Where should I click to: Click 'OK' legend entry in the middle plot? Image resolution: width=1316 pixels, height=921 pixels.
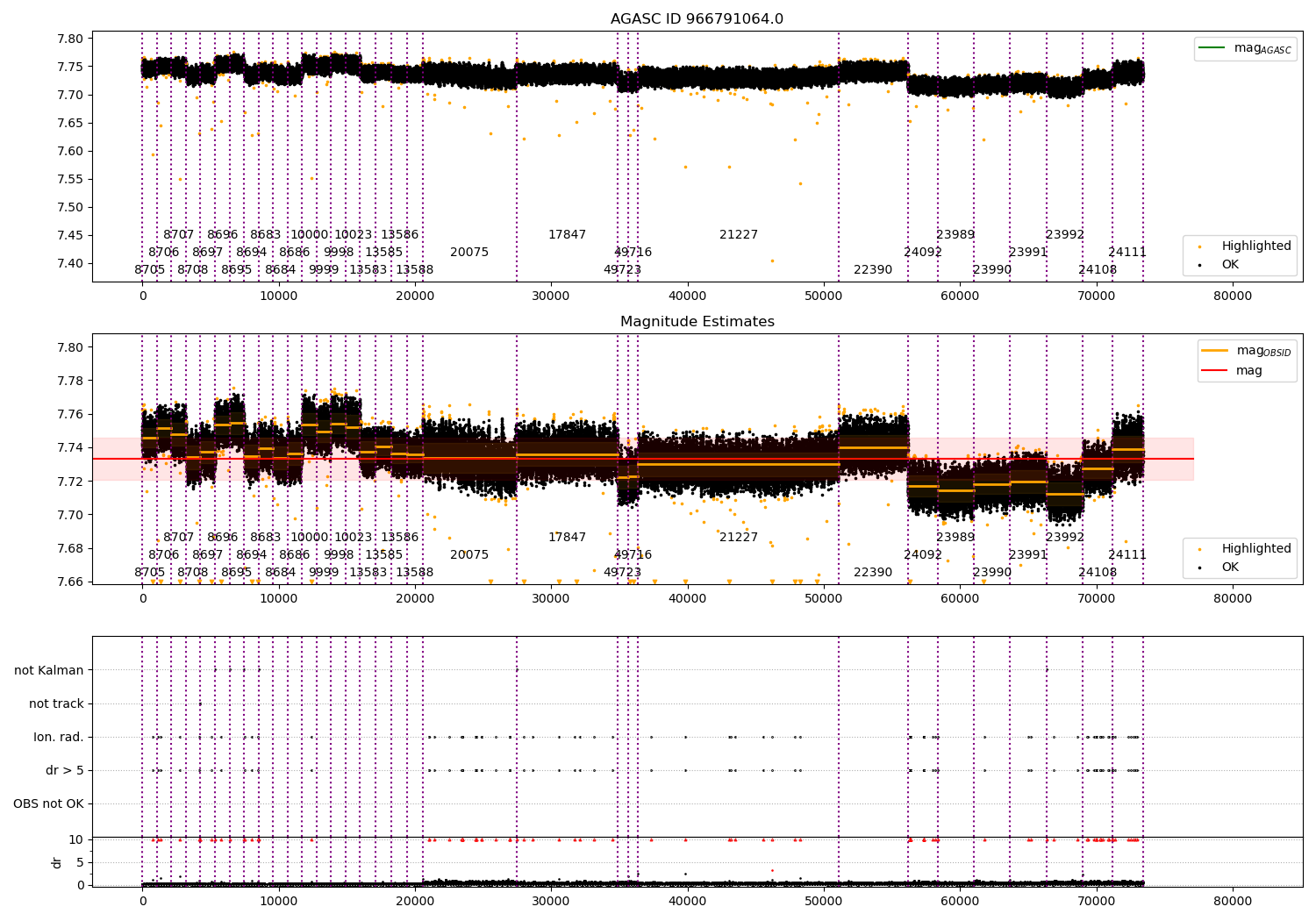(x=1219, y=567)
